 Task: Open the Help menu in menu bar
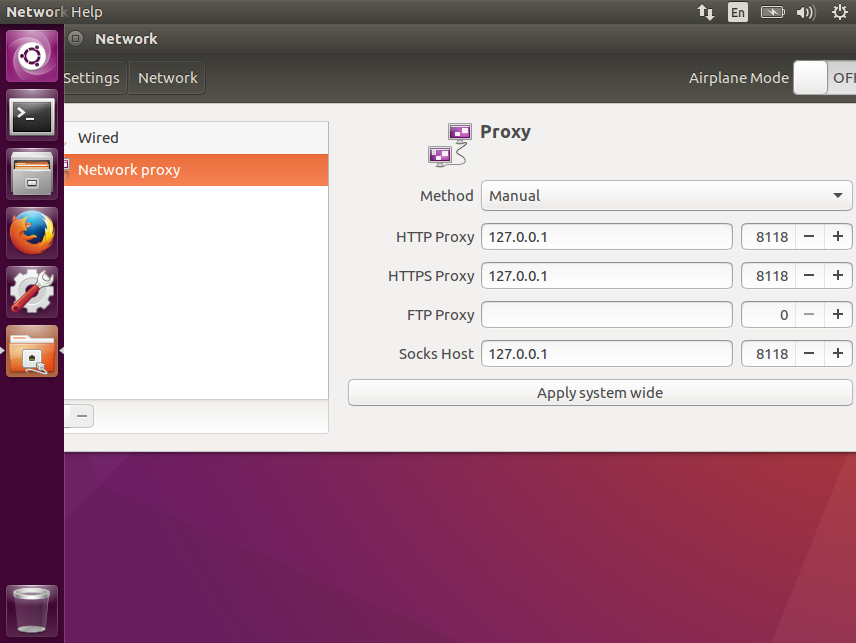87,11
